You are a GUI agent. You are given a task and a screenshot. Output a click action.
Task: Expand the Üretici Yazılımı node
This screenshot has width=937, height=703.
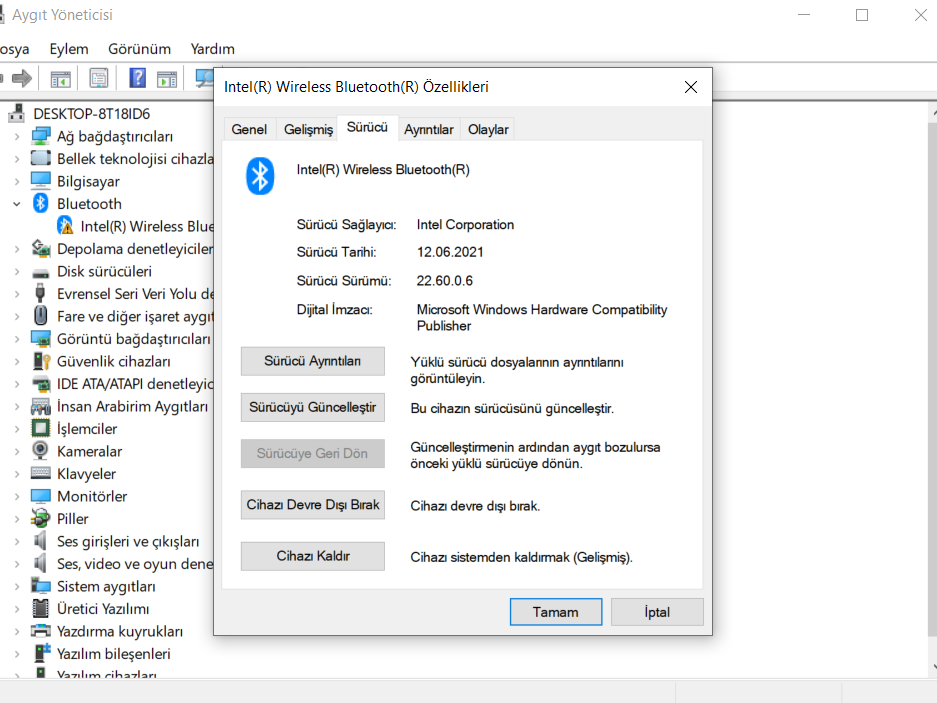[x=17, y=609]
